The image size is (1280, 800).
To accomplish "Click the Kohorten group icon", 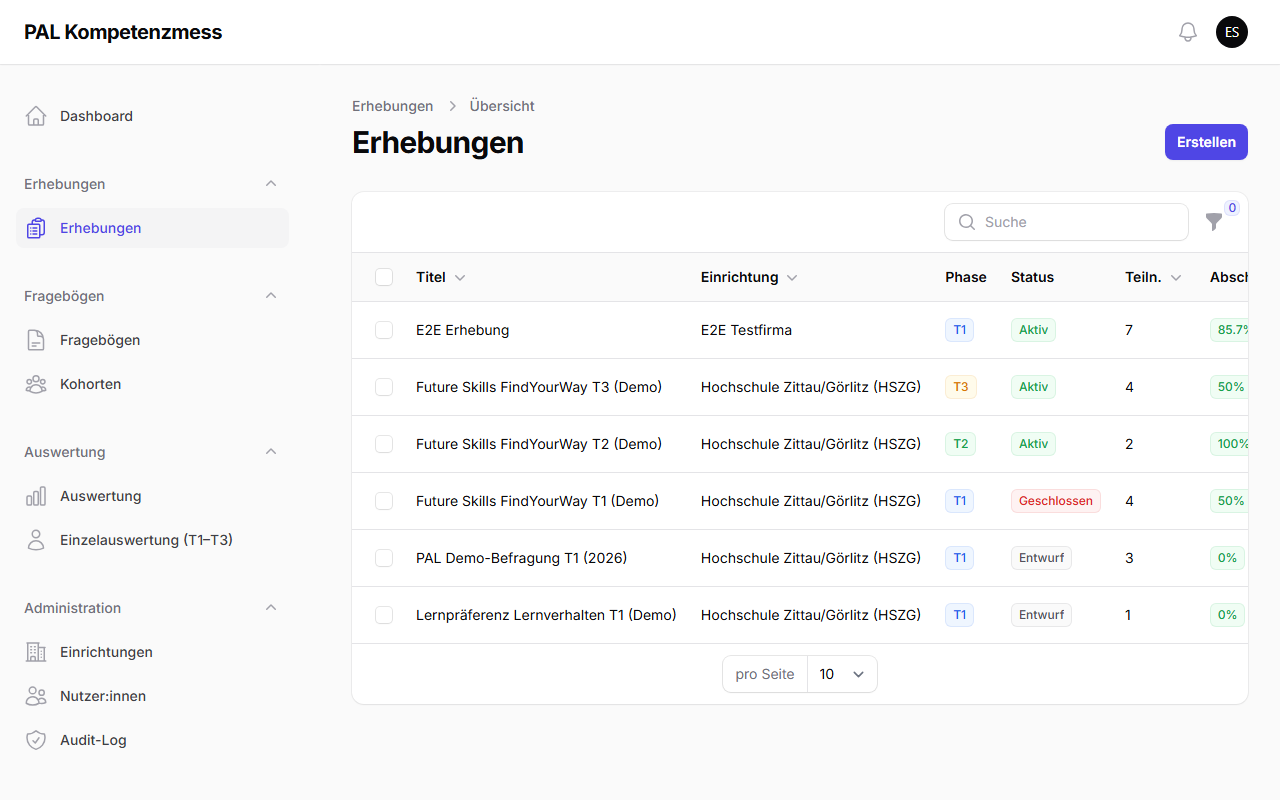I will [x=36, y=384].
